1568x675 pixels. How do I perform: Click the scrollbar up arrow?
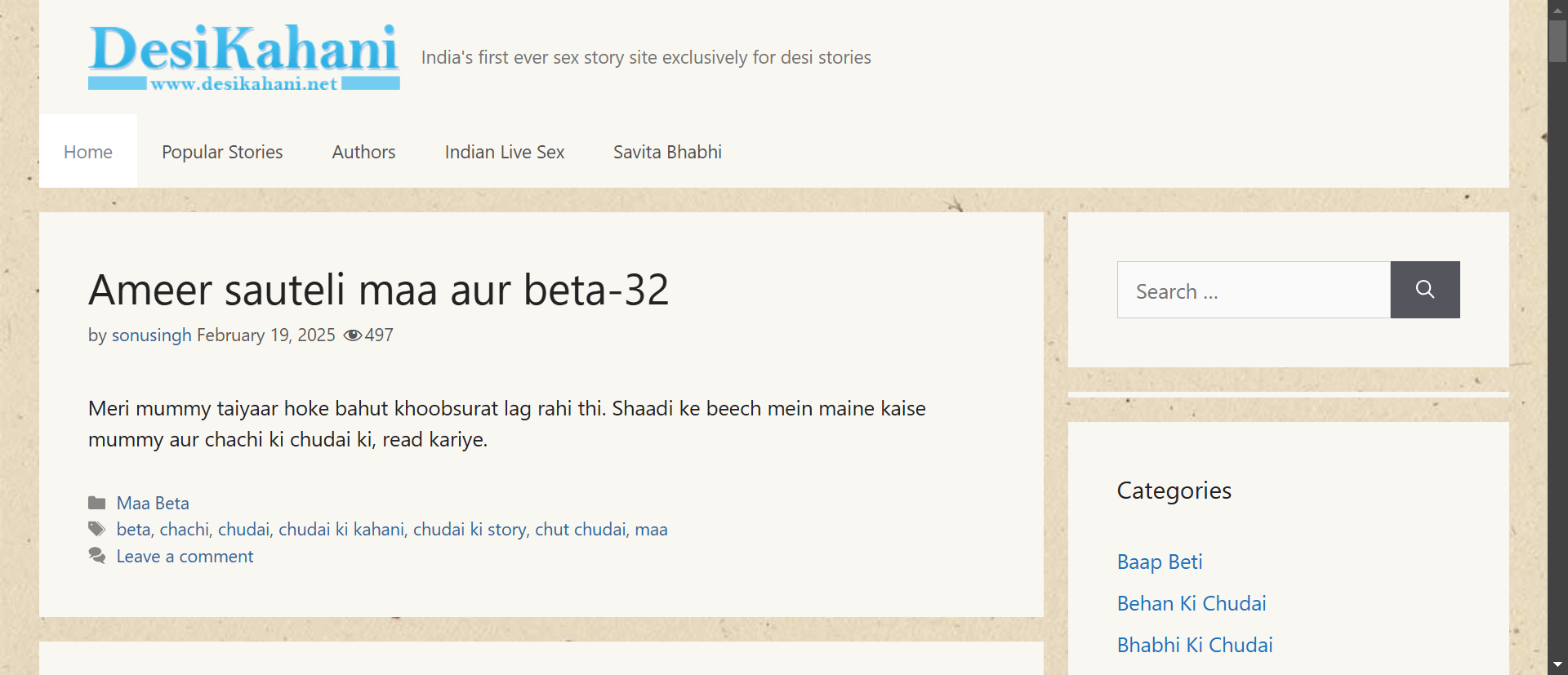(1557, 9)
